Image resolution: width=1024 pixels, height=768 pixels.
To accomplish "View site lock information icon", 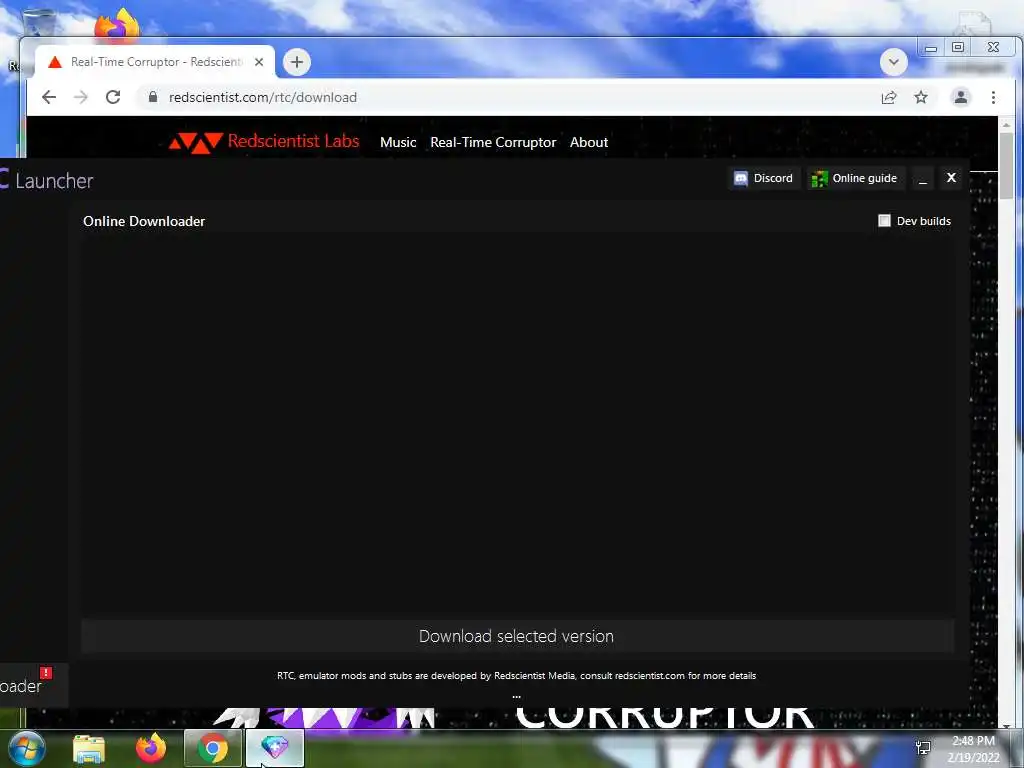I will tap(153, 97).
